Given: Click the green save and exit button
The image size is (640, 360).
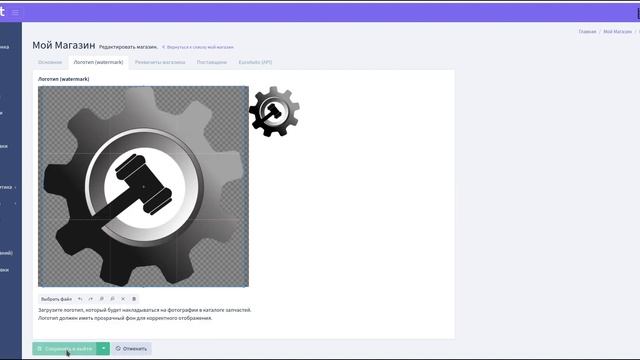Looking at the screenshot, I should (x=64, y=349).
